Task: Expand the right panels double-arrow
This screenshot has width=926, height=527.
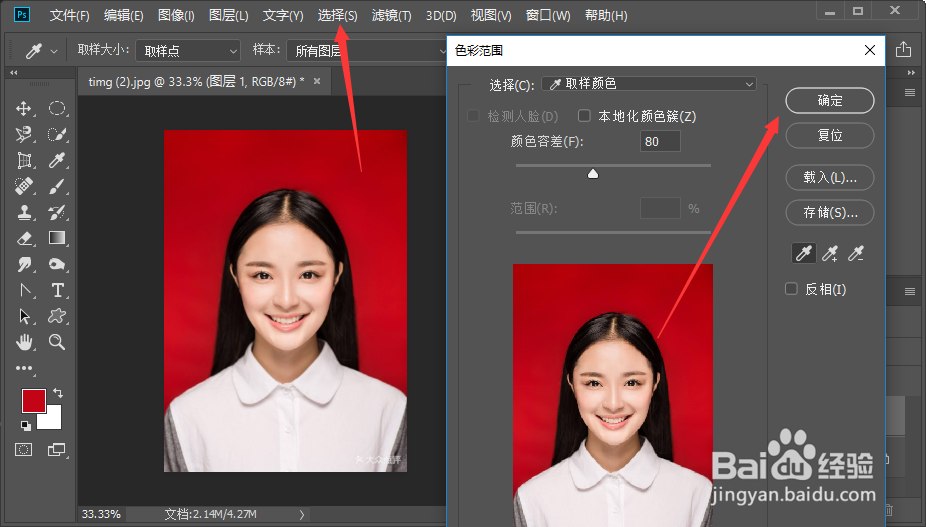Action: click(911, 72)
